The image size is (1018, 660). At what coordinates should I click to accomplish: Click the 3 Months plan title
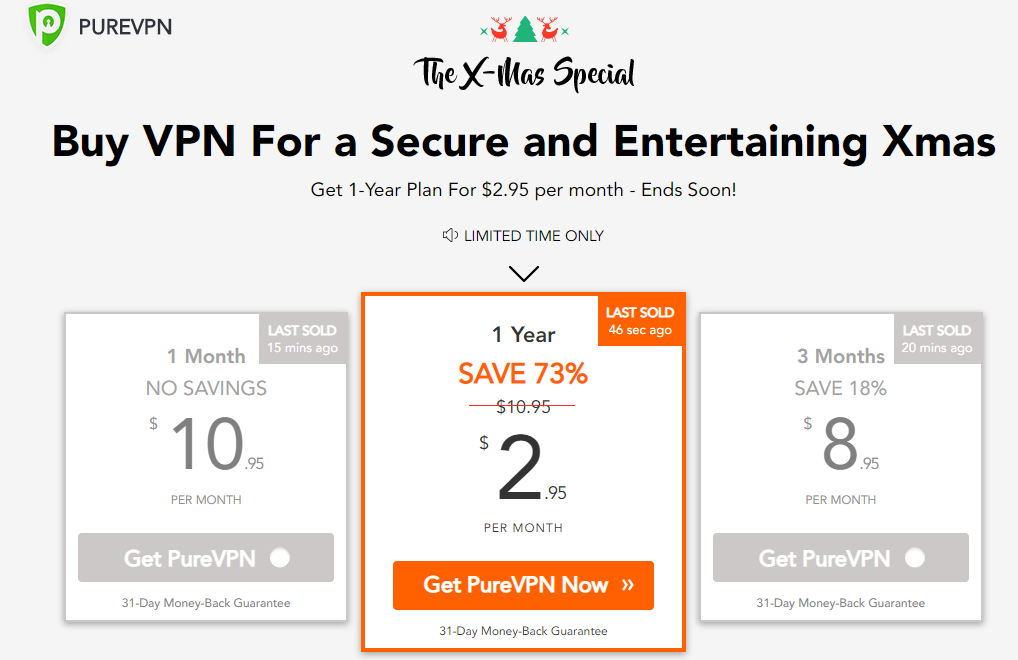coord(841,356)
